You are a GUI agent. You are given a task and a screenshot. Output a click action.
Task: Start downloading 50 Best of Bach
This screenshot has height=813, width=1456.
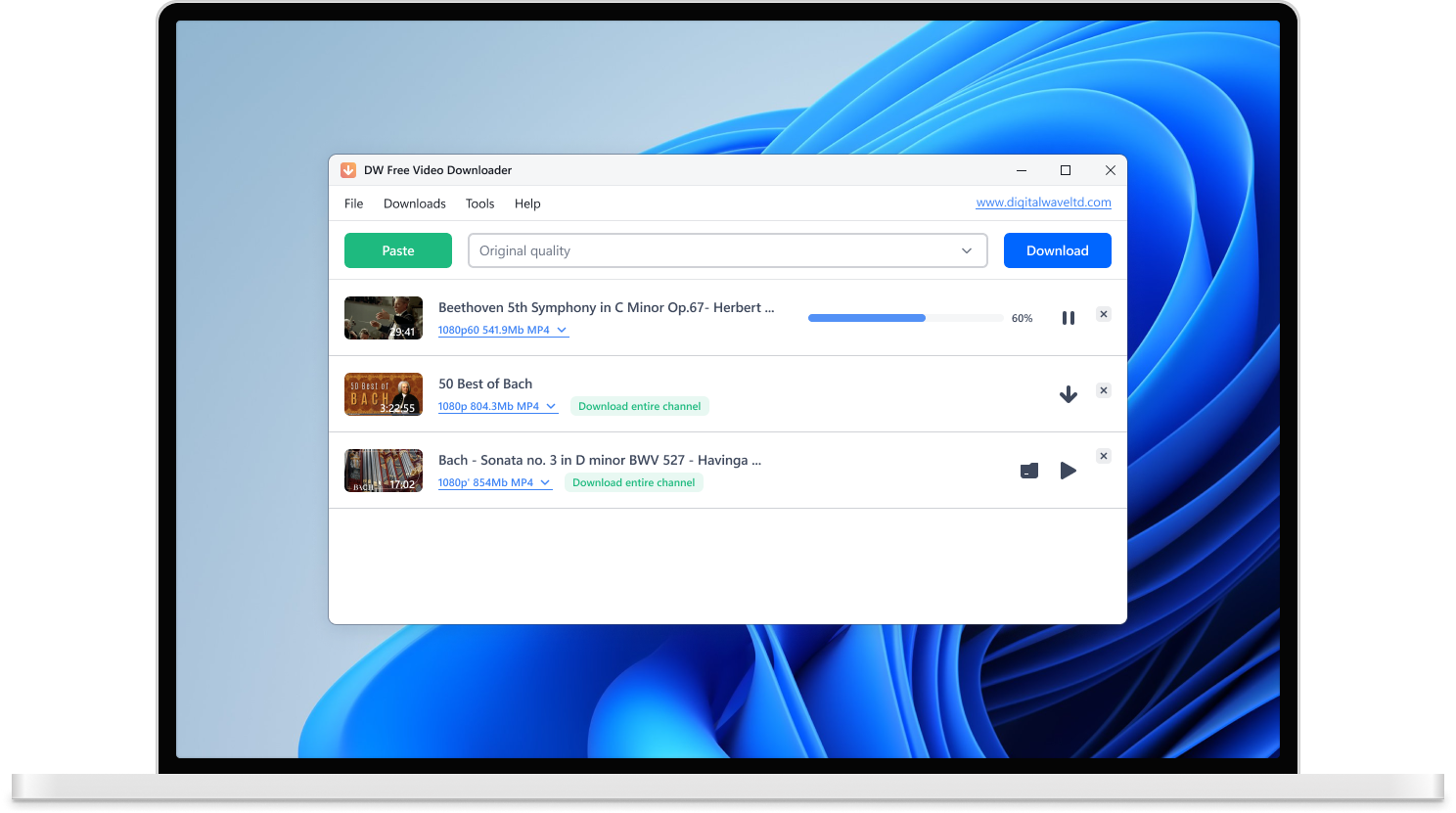coord(1068,393)
